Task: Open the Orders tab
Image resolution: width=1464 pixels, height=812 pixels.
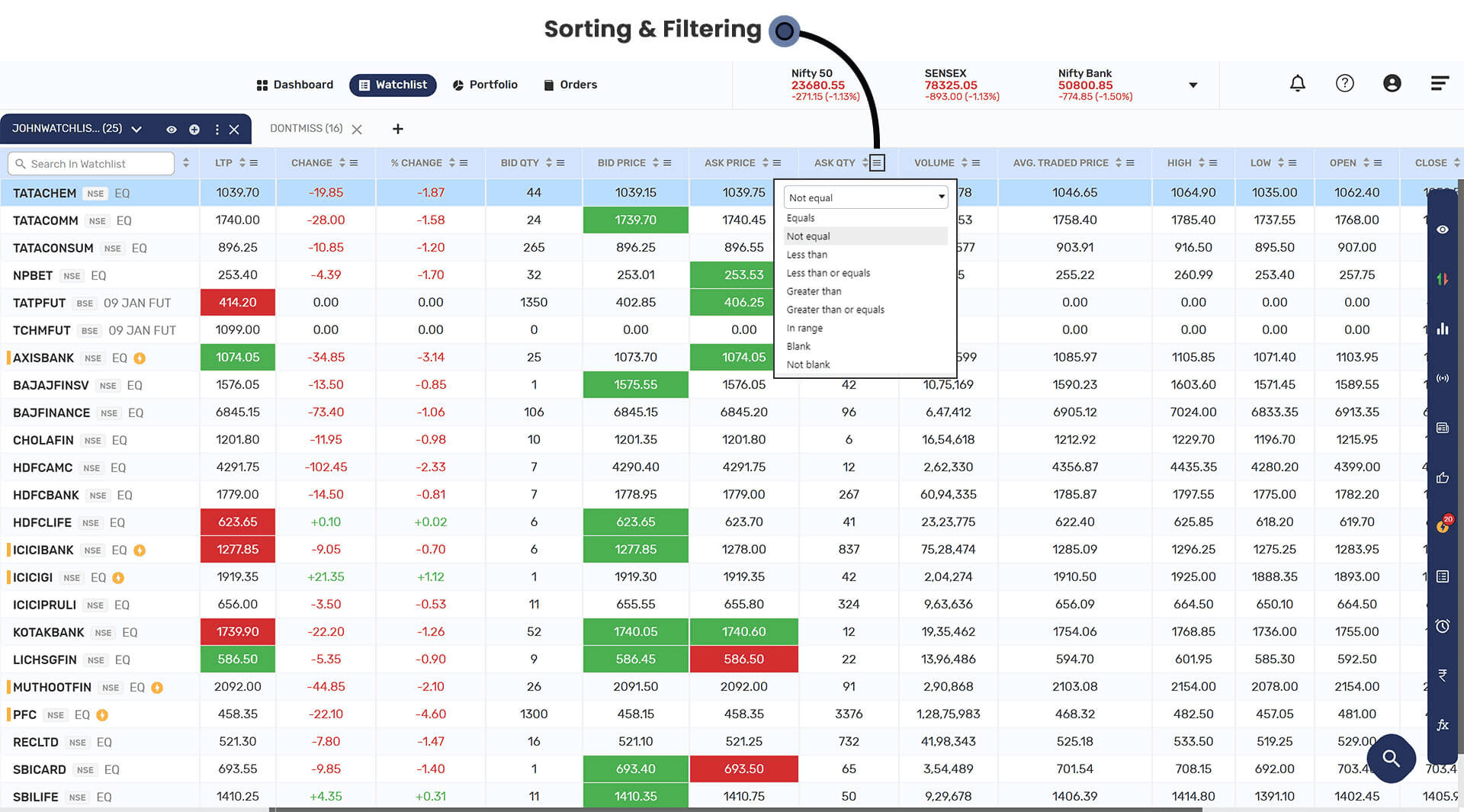Action: (570, 85)
